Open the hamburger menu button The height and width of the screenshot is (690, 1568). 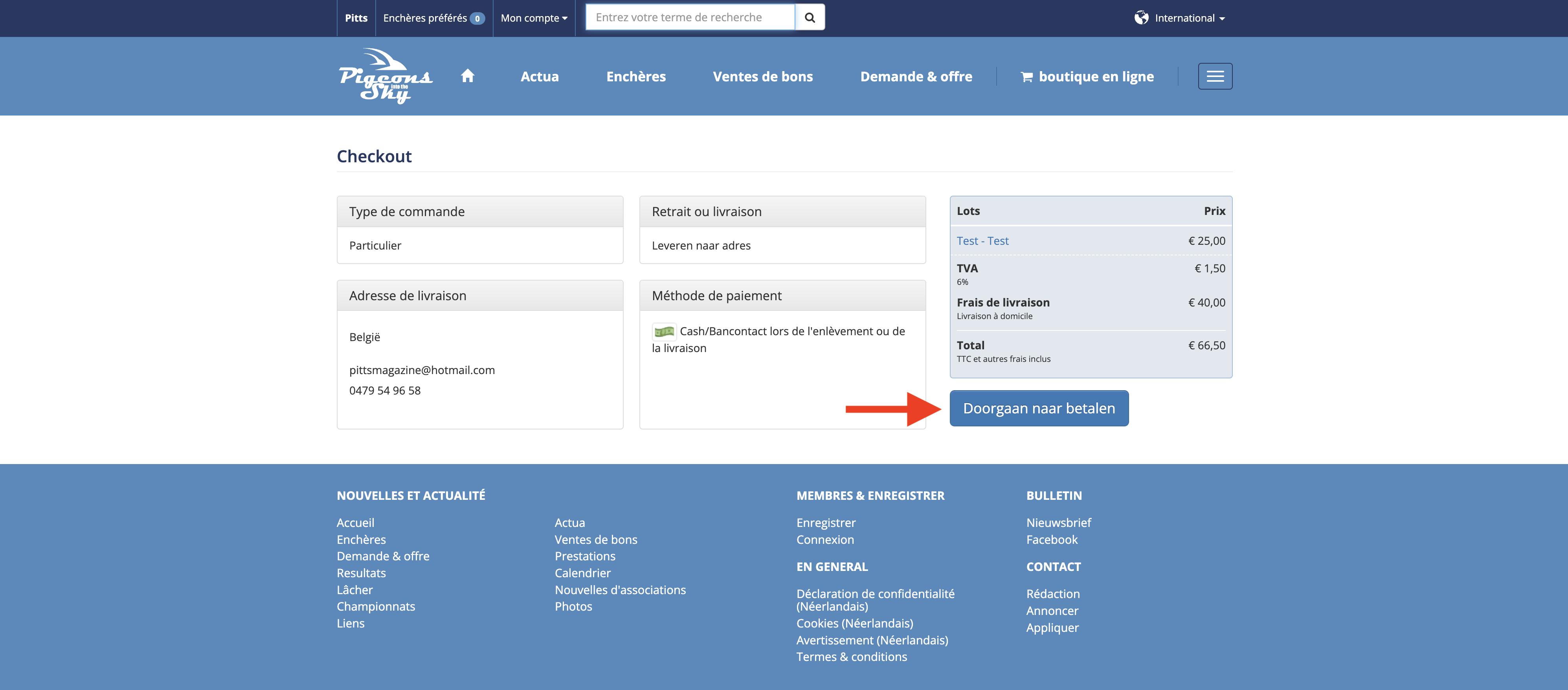[x=1215, y=76]
